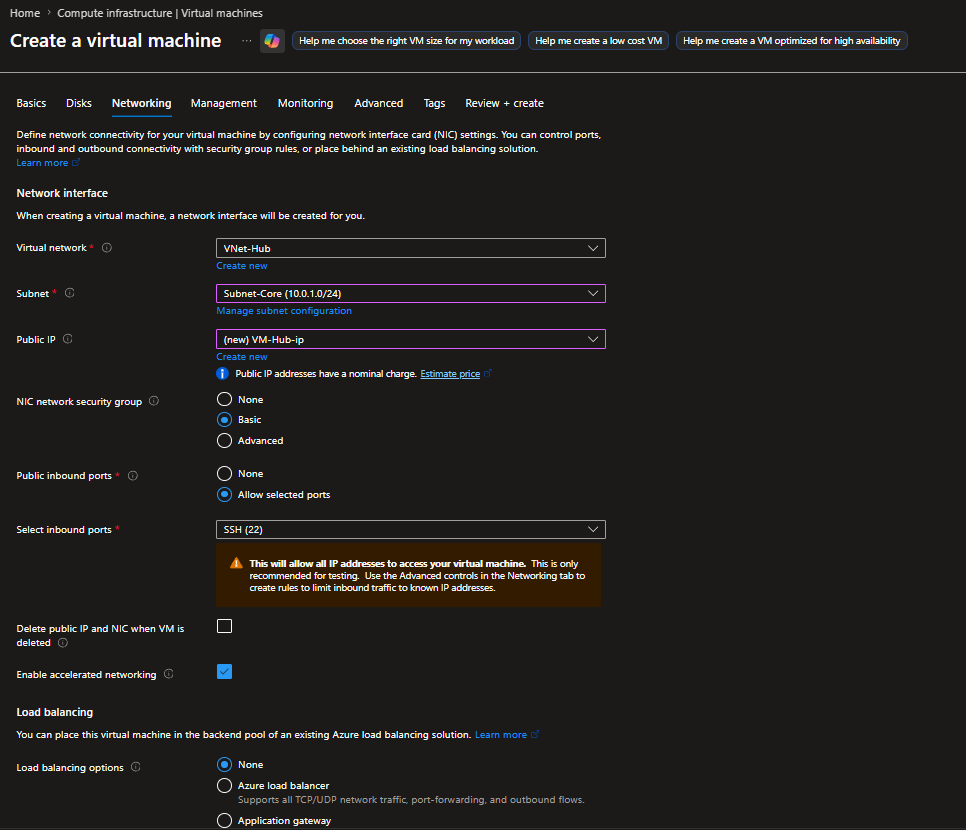Switch to the Advanced tab
Image resolution: width=966 pixels, height=830 pixels.
click(x=379, y=103)
